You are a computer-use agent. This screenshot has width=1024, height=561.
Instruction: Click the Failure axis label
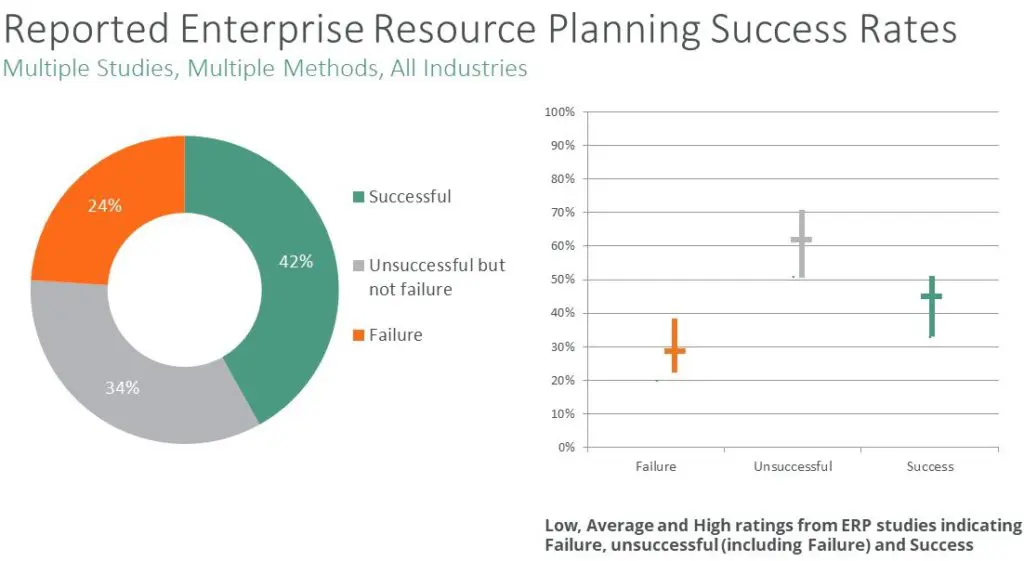click(x=656, y=466)
